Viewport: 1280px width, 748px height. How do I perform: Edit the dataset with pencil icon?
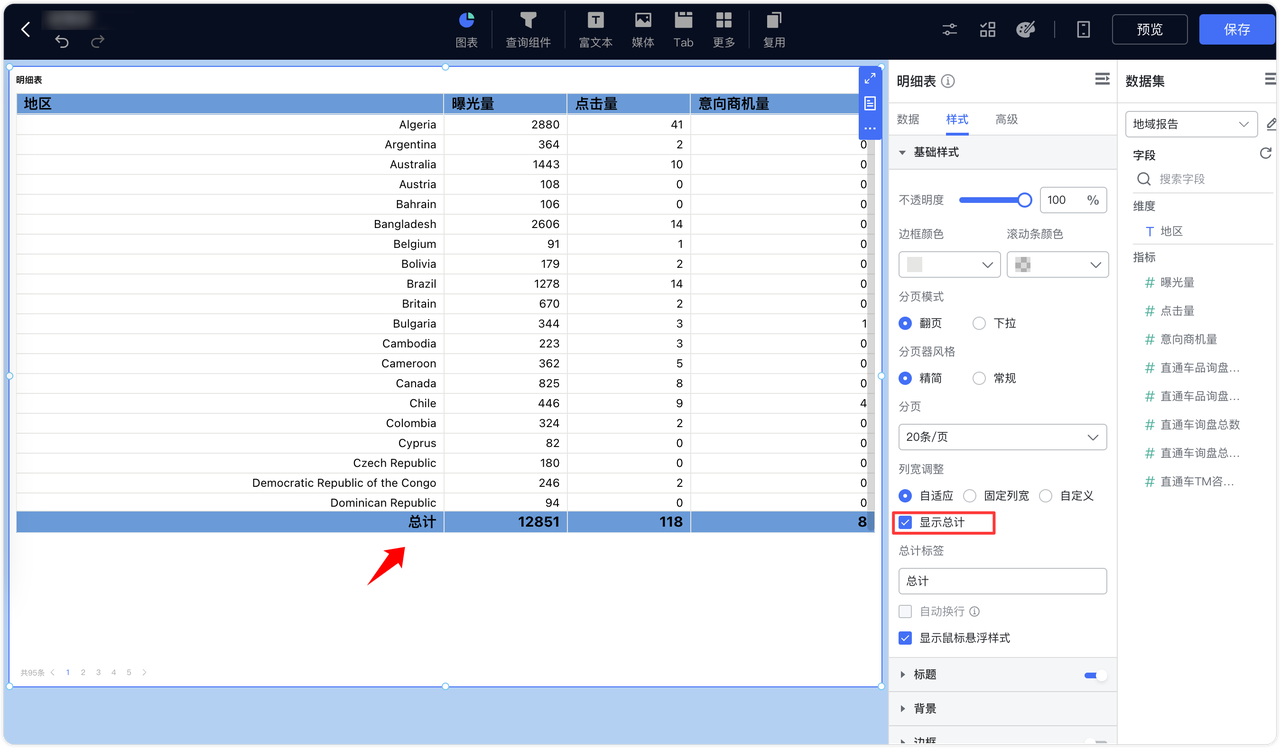(x=1272, y=124)
